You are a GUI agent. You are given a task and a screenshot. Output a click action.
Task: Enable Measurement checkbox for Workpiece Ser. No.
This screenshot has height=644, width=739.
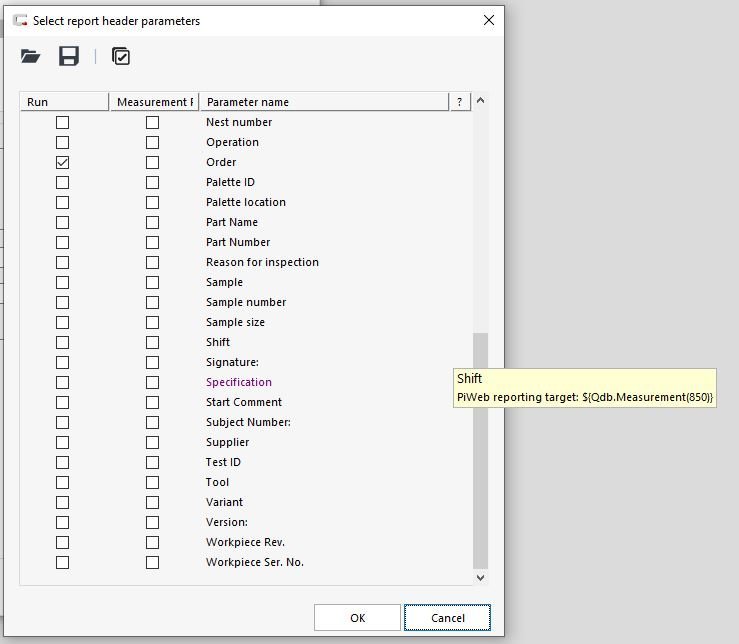tap(152, 562)
